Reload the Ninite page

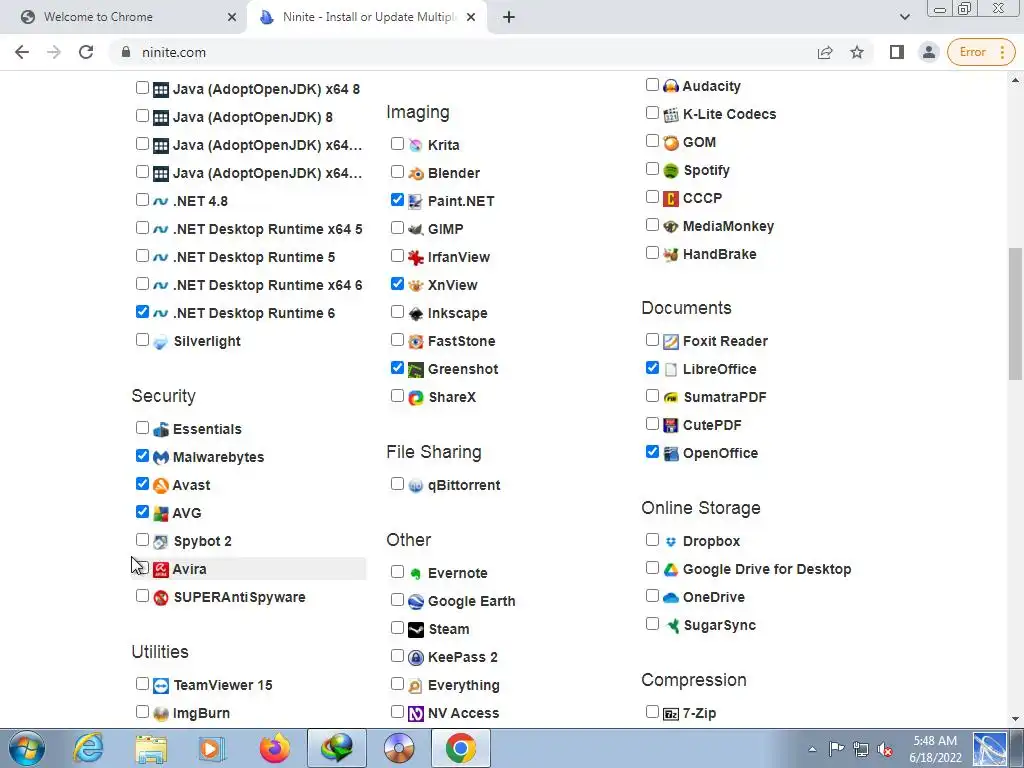pos(86,52)
